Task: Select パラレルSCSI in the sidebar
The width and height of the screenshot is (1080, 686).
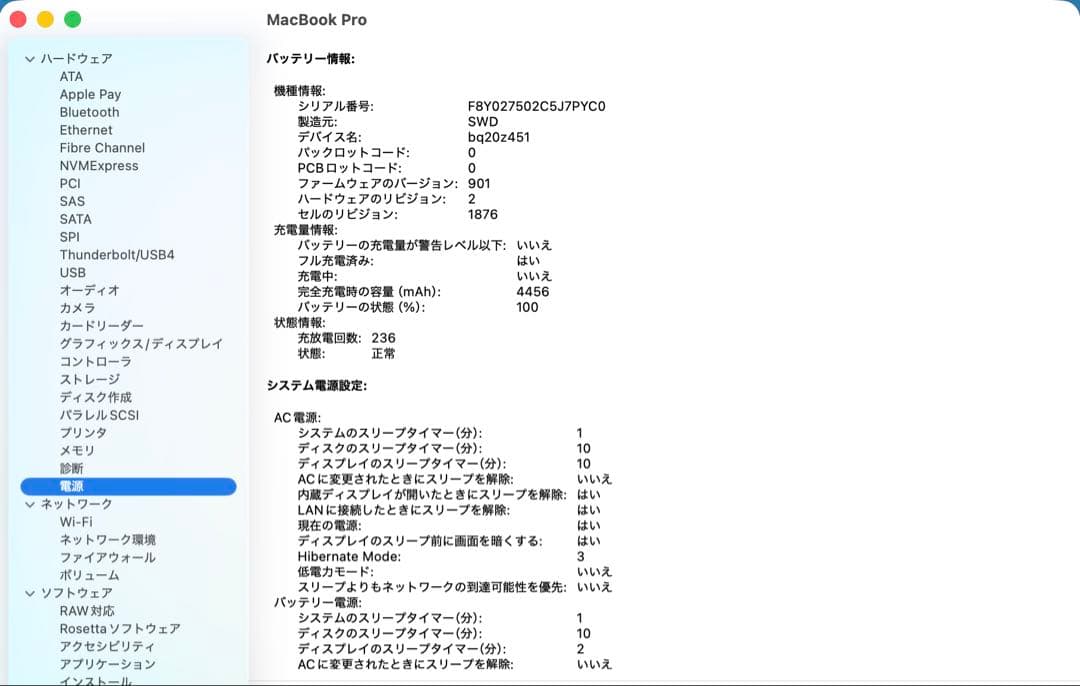Action: pyautogui.click(x=99, y=415)
